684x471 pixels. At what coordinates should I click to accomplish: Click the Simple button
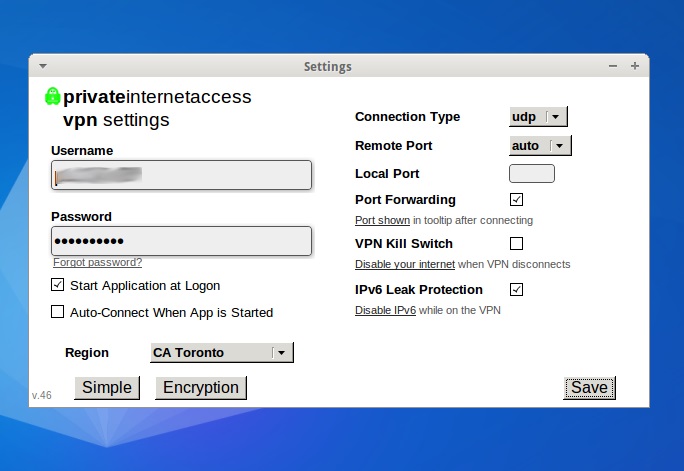coord(107,388)
